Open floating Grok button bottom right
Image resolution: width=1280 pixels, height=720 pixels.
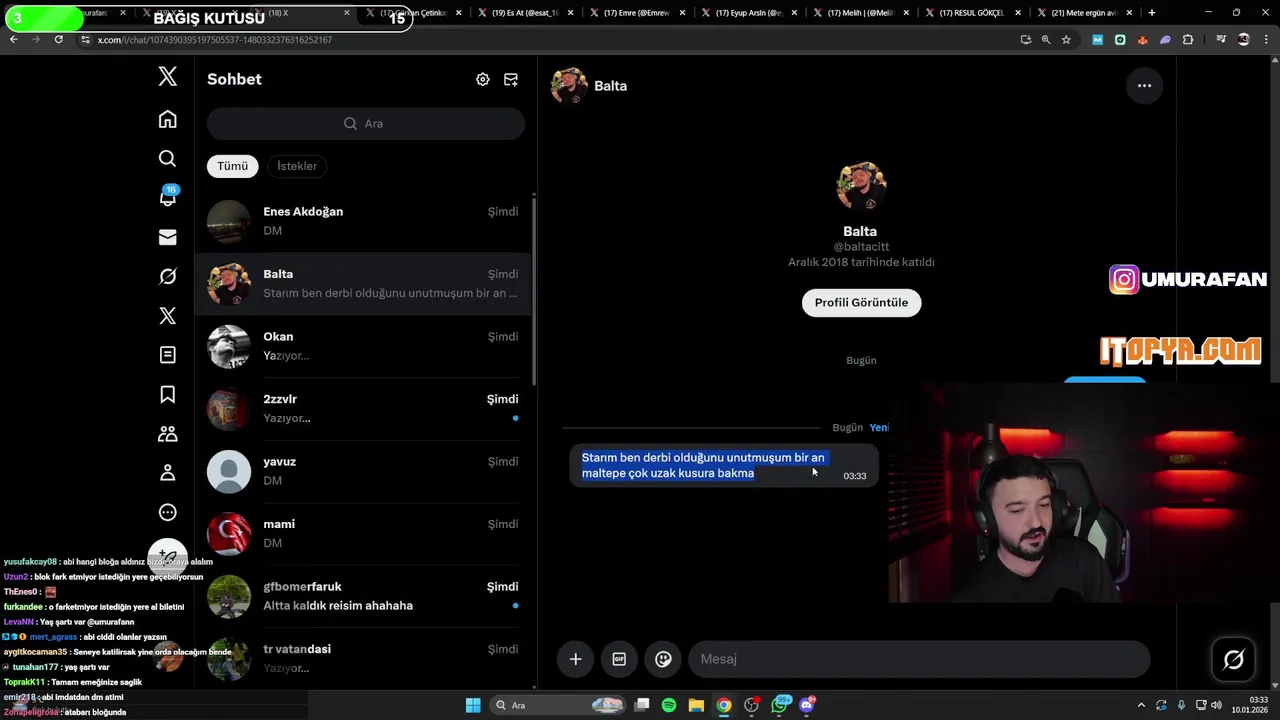pyautogui.click(x=1233, y=659)
